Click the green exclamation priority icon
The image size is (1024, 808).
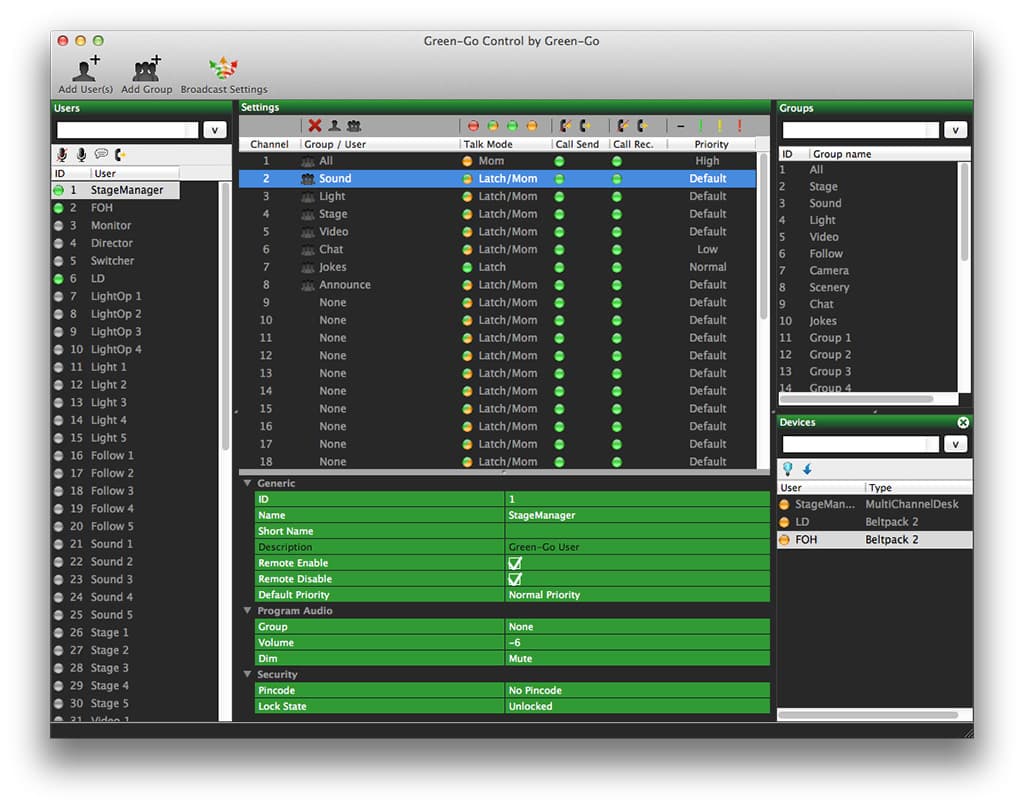click(x=701, y=125)
